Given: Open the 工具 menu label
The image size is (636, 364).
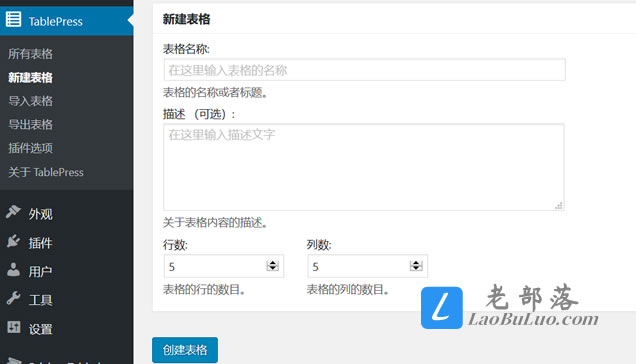Looking at the screenshot, I should [41, 300].
